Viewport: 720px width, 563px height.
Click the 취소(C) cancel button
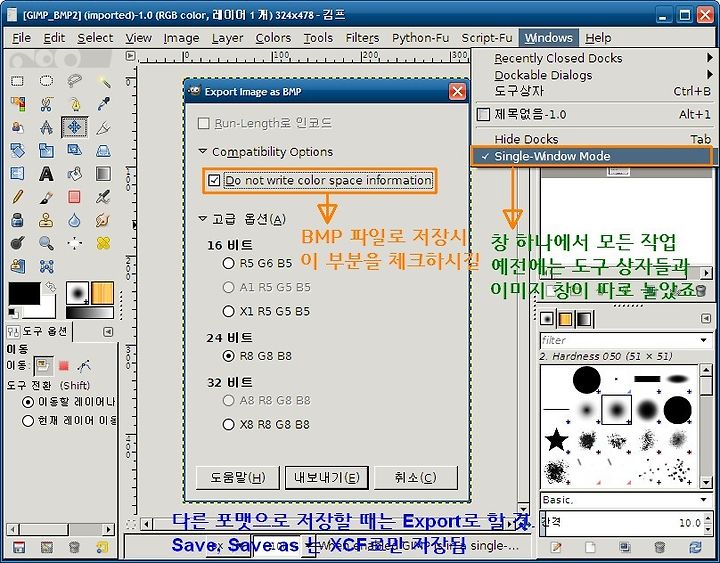[416, 478]
